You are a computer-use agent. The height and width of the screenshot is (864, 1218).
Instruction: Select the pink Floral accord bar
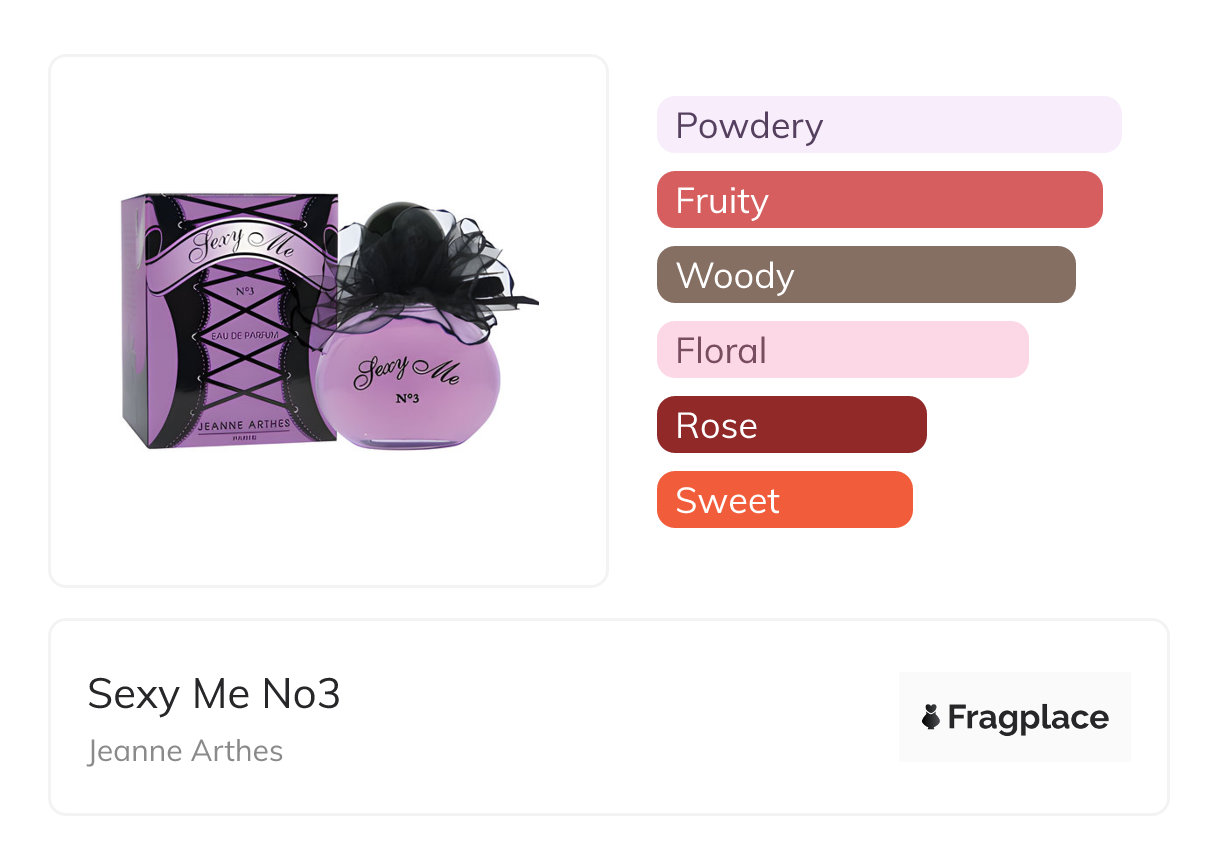(842, 350)
